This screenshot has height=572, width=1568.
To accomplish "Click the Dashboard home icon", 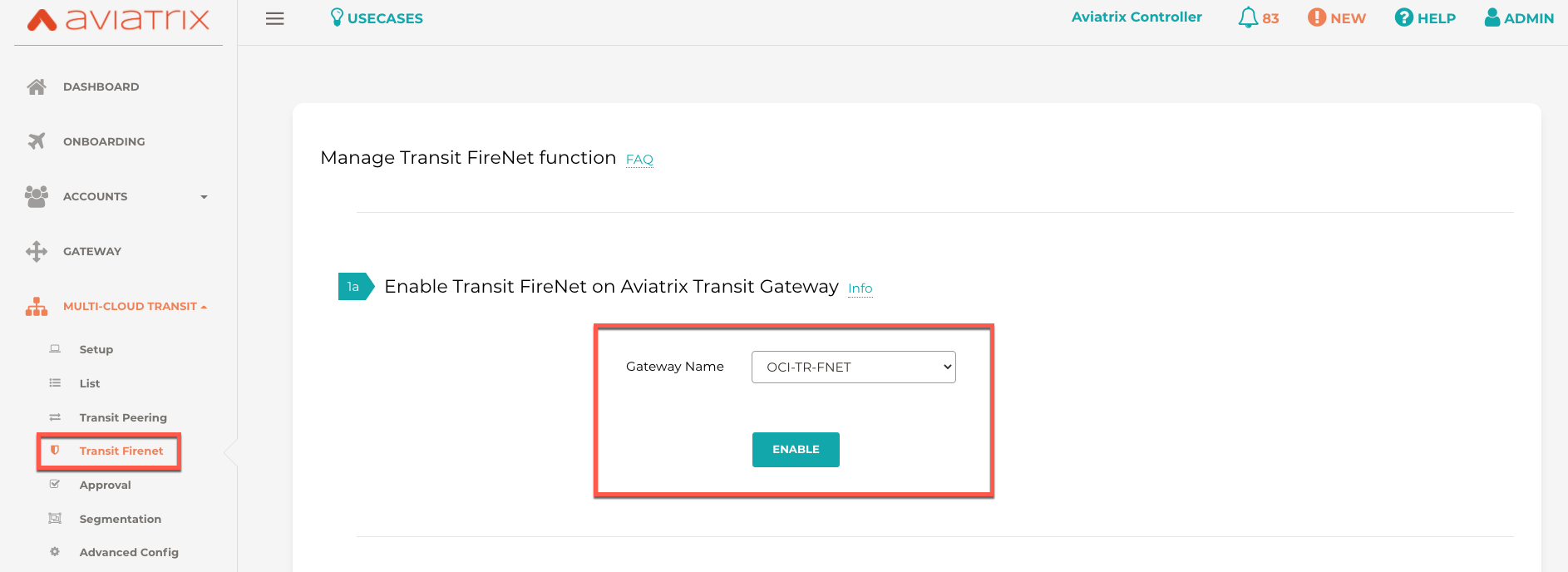I will coord(37,86).
